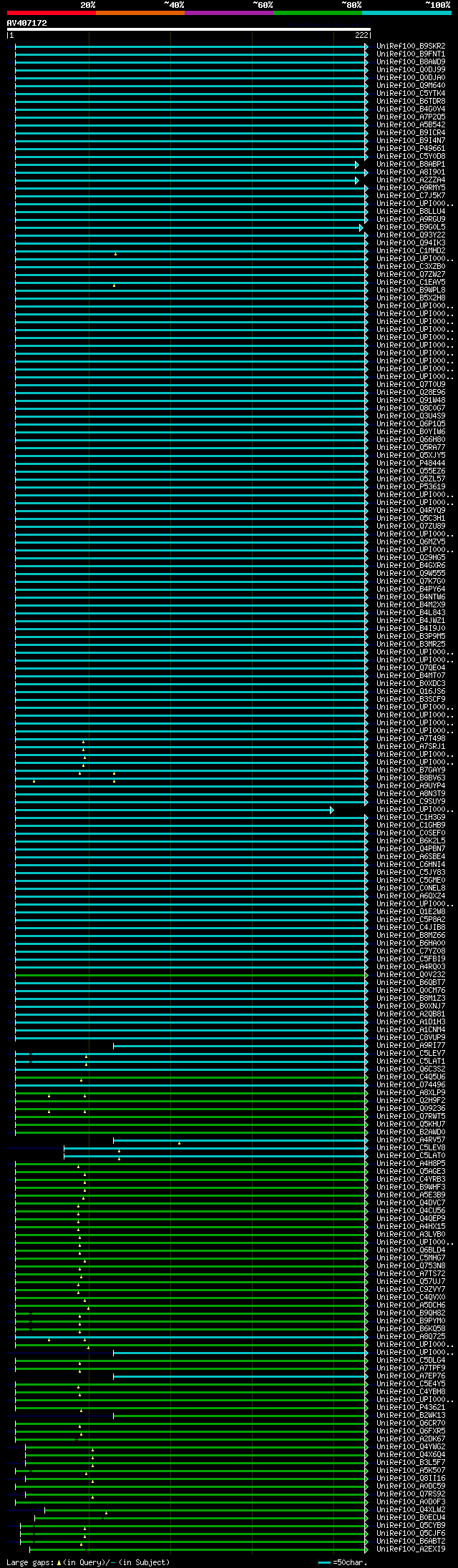Click the green alignment bar of UniRef100_C4YRB3
The image size is (458, 1568).
(190, 1180)
